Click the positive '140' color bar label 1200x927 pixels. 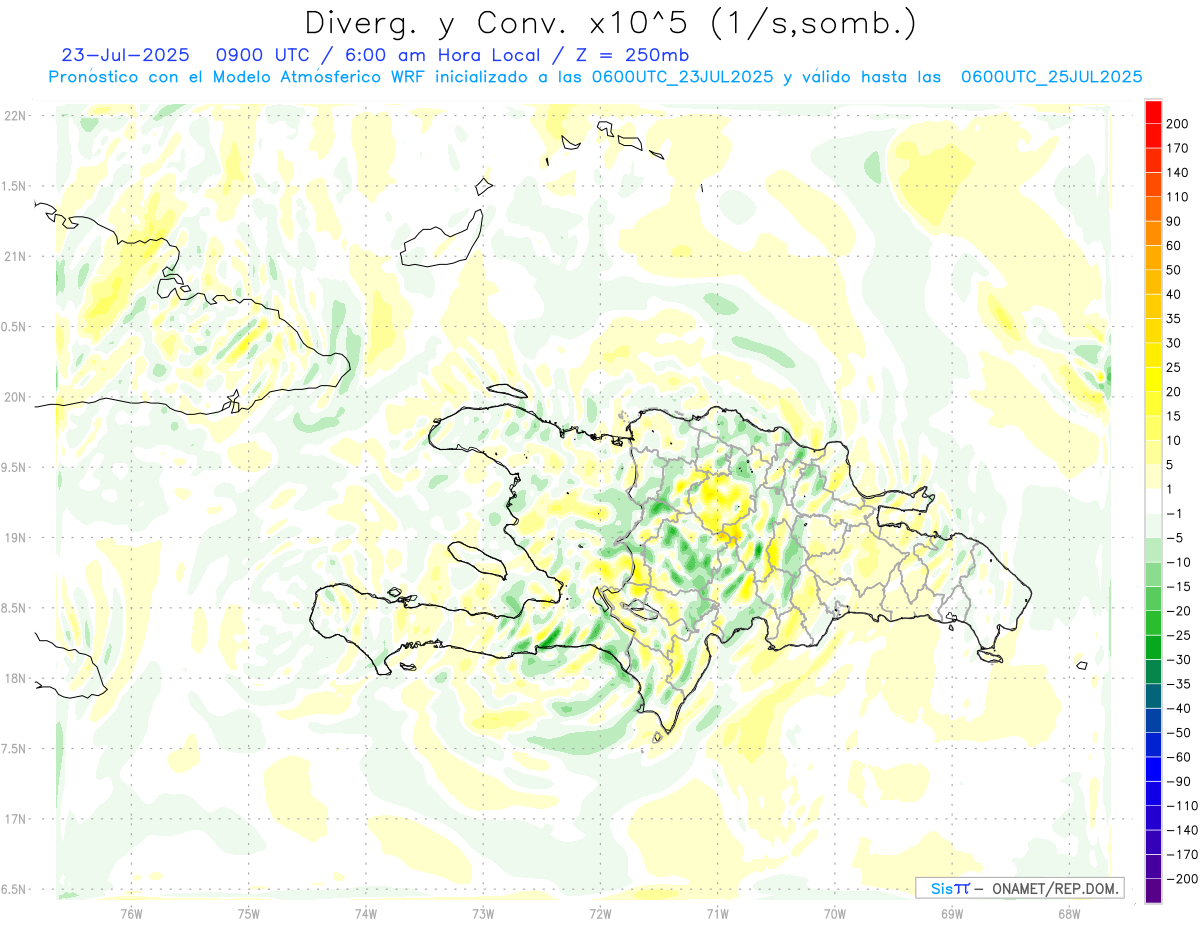coord(1177,173)
